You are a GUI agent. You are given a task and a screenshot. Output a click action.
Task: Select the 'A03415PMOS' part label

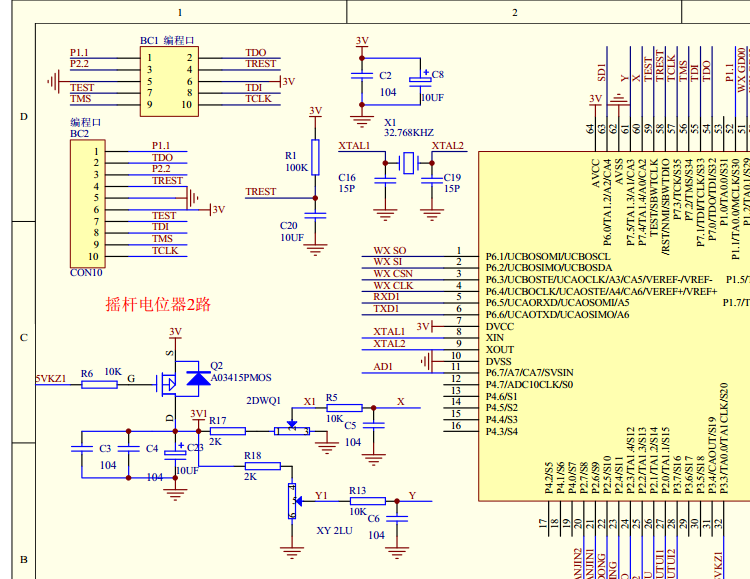tap(241, 378)
